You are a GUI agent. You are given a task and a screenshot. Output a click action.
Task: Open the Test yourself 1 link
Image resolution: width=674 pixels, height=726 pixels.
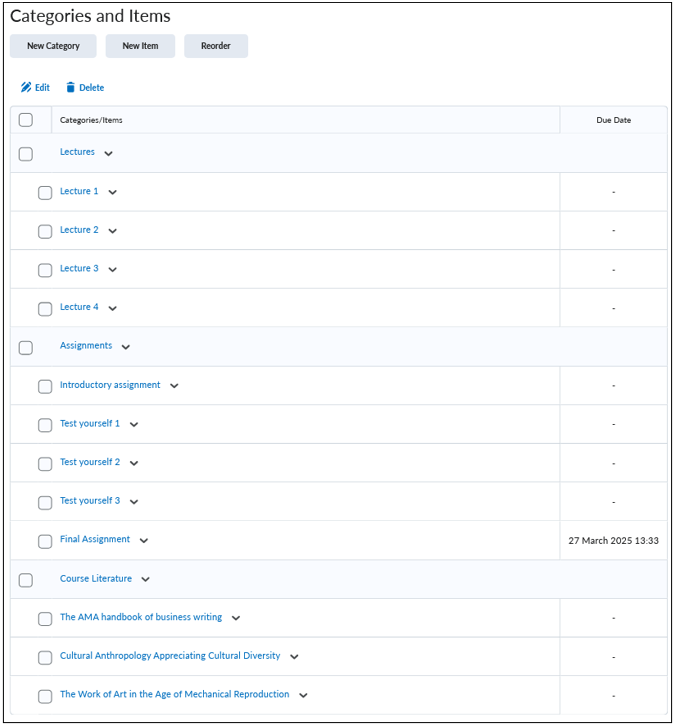pos(90,423)
